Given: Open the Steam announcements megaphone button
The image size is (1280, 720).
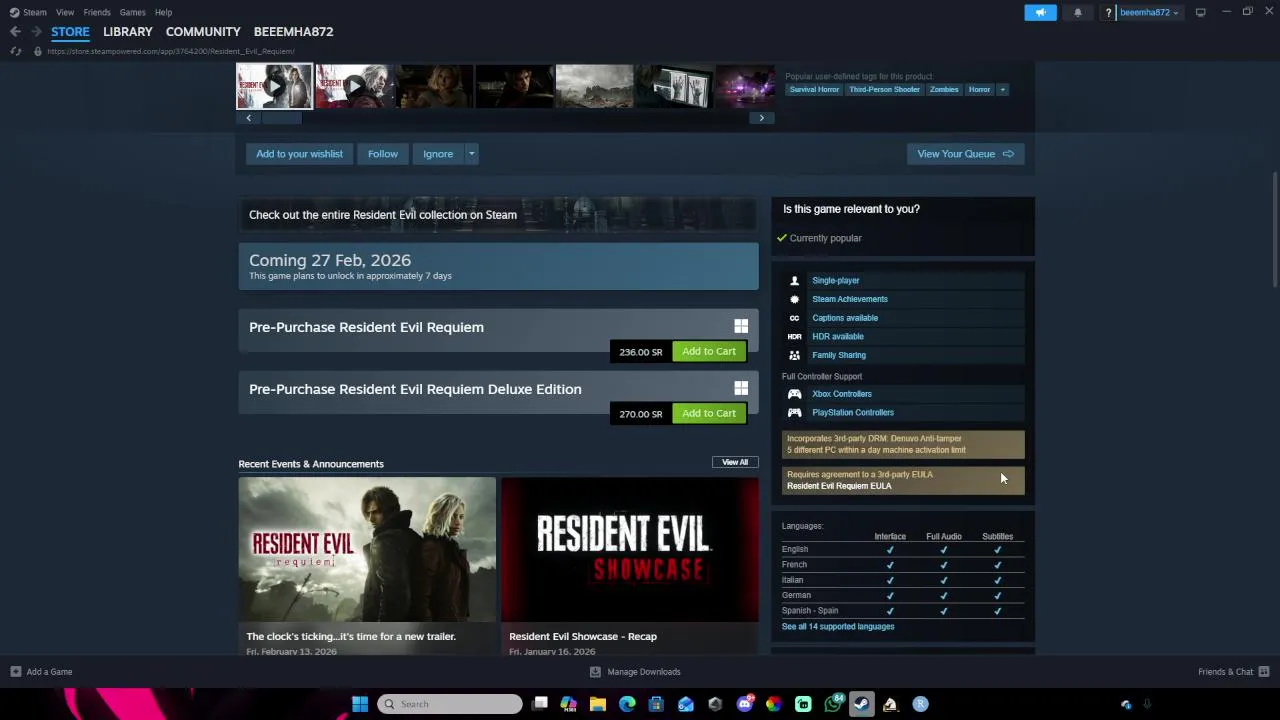Looking at the screenshot, I should tap(1040, 12).
